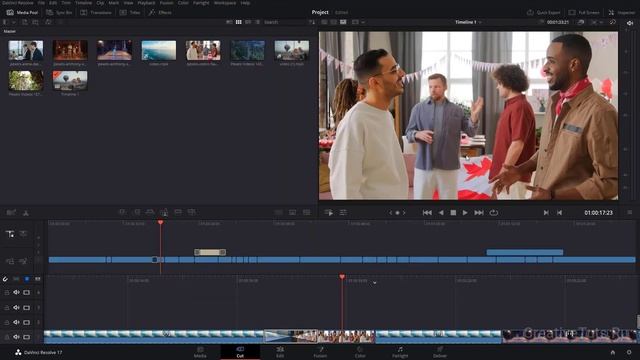The width and height of the screenshot is (640, 360).
Task: Toggle timeline snapping magnet
Action: [x=5, y=279]
